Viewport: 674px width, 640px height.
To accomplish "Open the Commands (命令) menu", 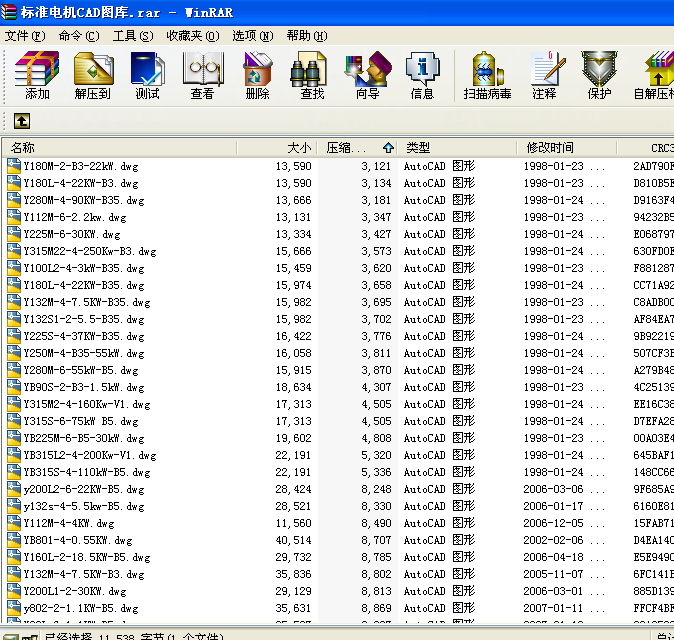I will coord(79,36).
